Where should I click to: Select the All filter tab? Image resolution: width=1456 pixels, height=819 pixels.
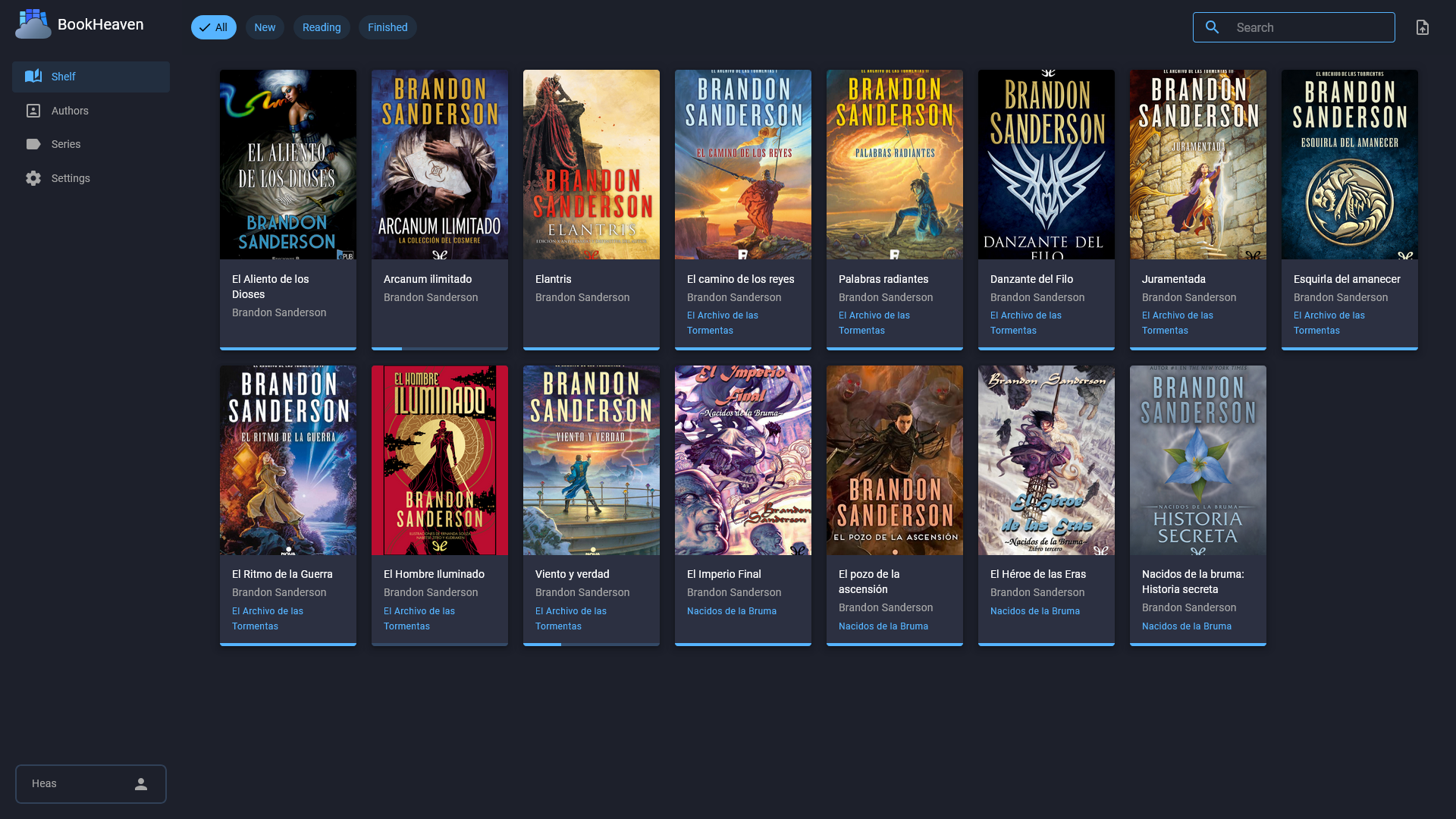213,27
